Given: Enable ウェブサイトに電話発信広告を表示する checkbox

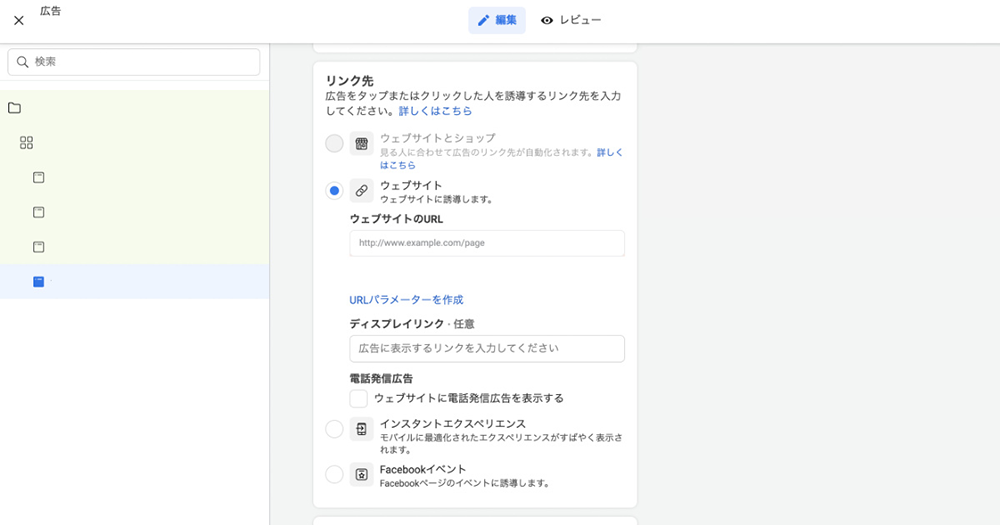Looking at the screenshot, I should 358,399.
